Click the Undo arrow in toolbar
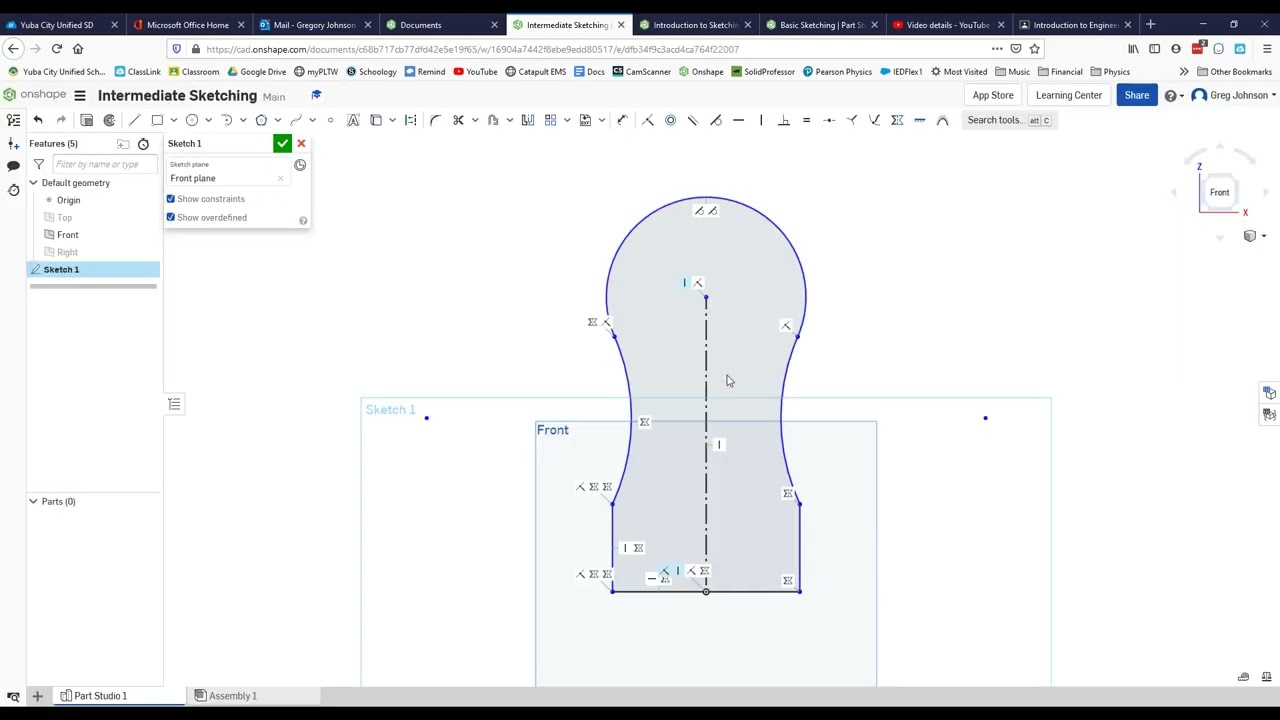The width and height of the screenshot is (1280, 720). [x=38, y=120]
